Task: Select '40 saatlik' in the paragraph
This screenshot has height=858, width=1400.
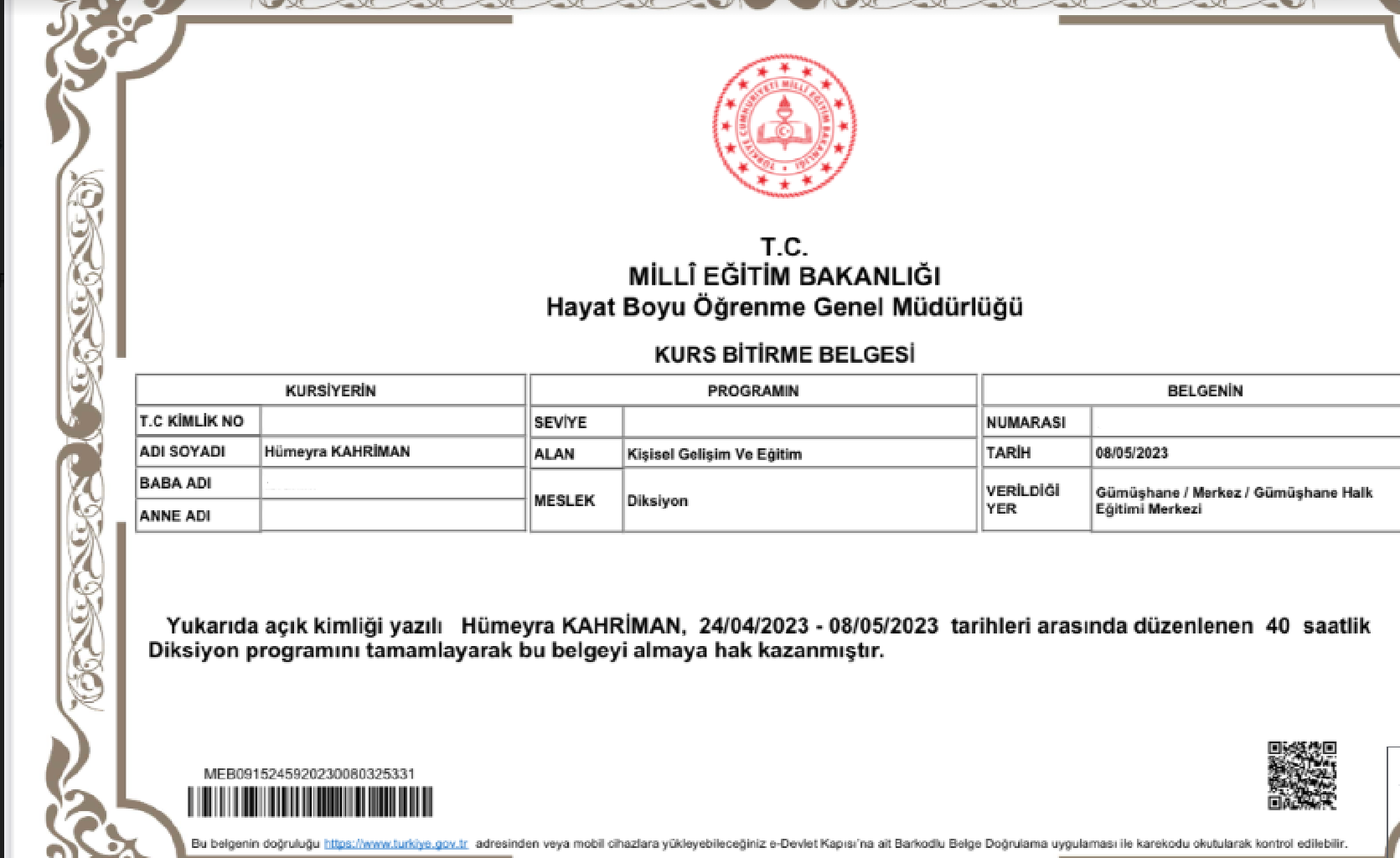Action: [1318, 626]
